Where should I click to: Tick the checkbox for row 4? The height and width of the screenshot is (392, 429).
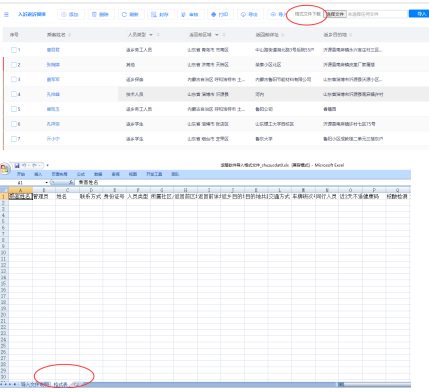[x=14, y=94]
